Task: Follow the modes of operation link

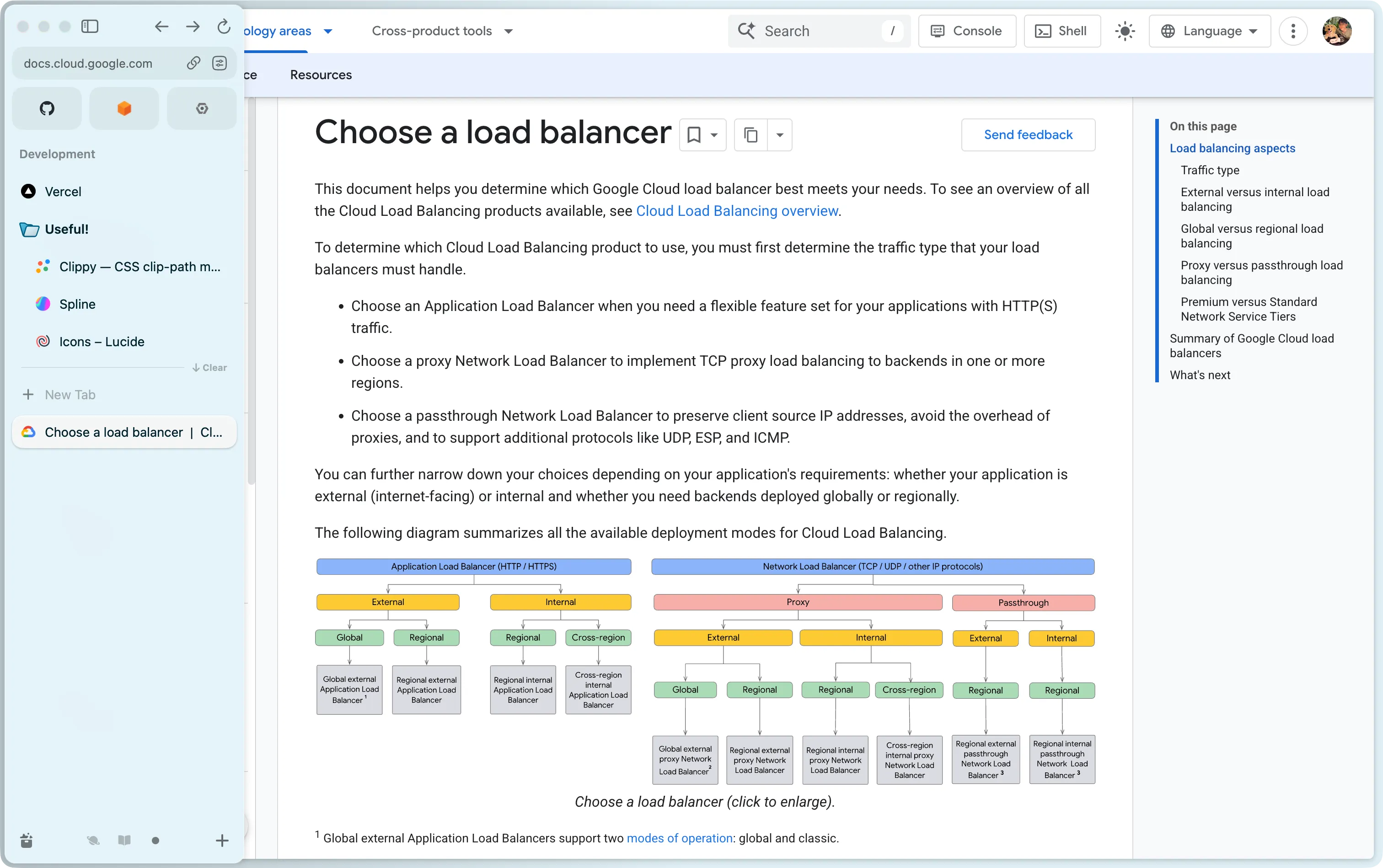Action: [679, 838]
